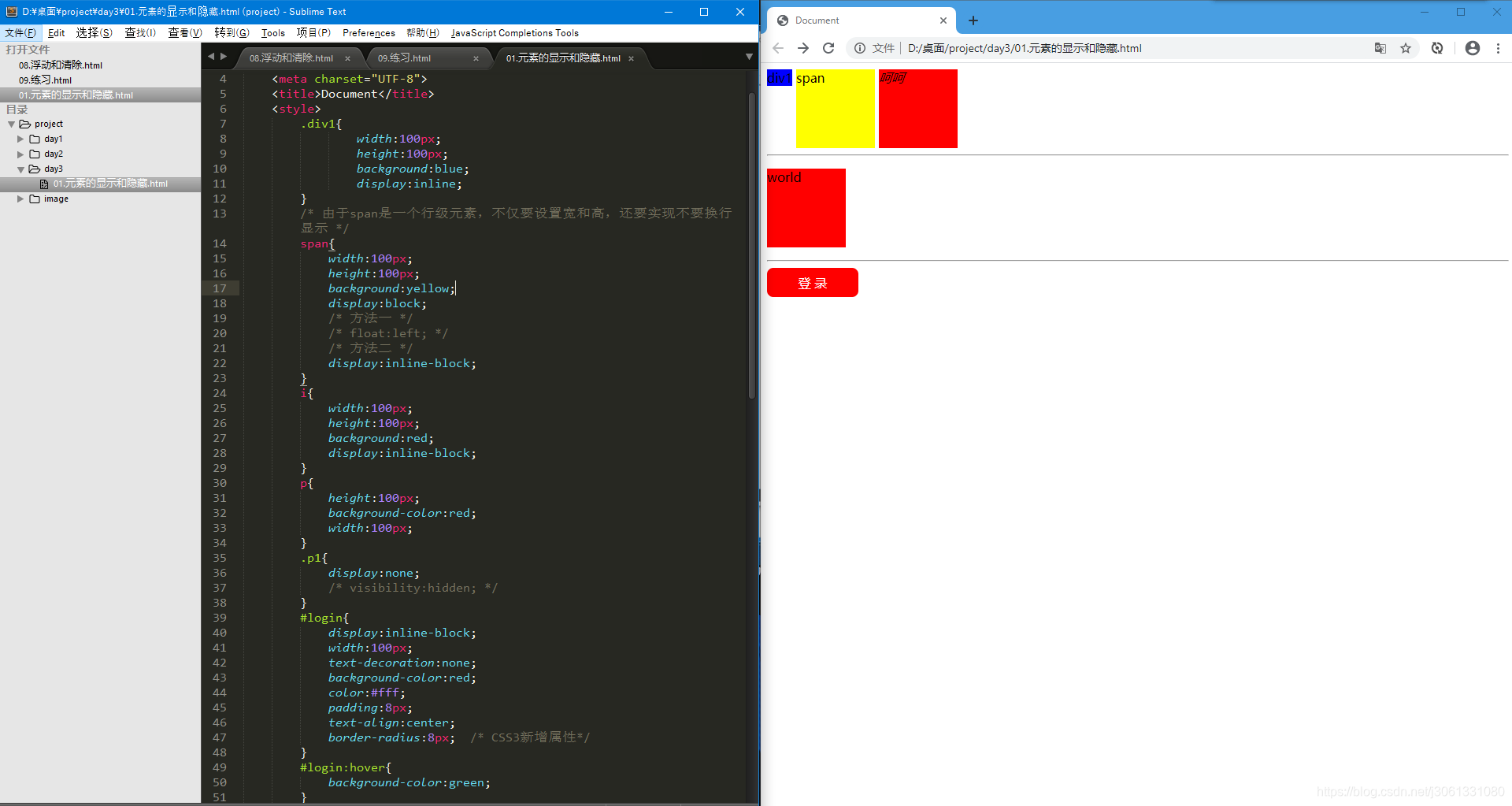Viewport: 1512px width, 806px height.
Task: Open the 转到(G) menu
Action: point(232,33)
